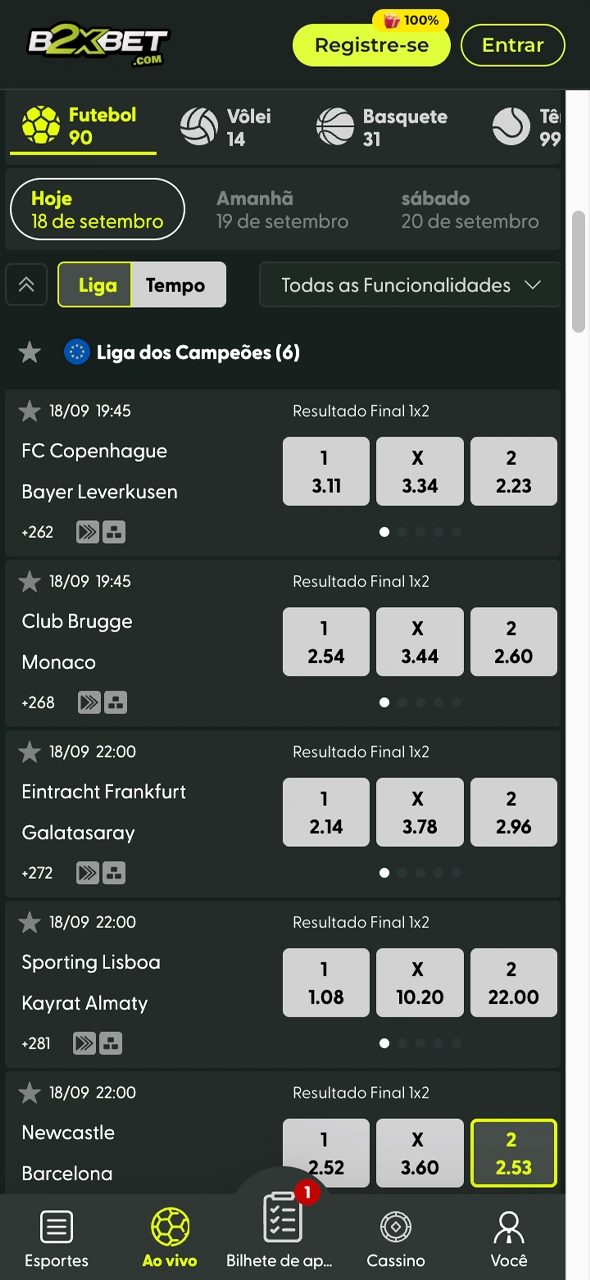Switch to the Amanhã 19 de setembro tab
The image size is (590, 1280).
pyautogui.click(x=282, y=209)
